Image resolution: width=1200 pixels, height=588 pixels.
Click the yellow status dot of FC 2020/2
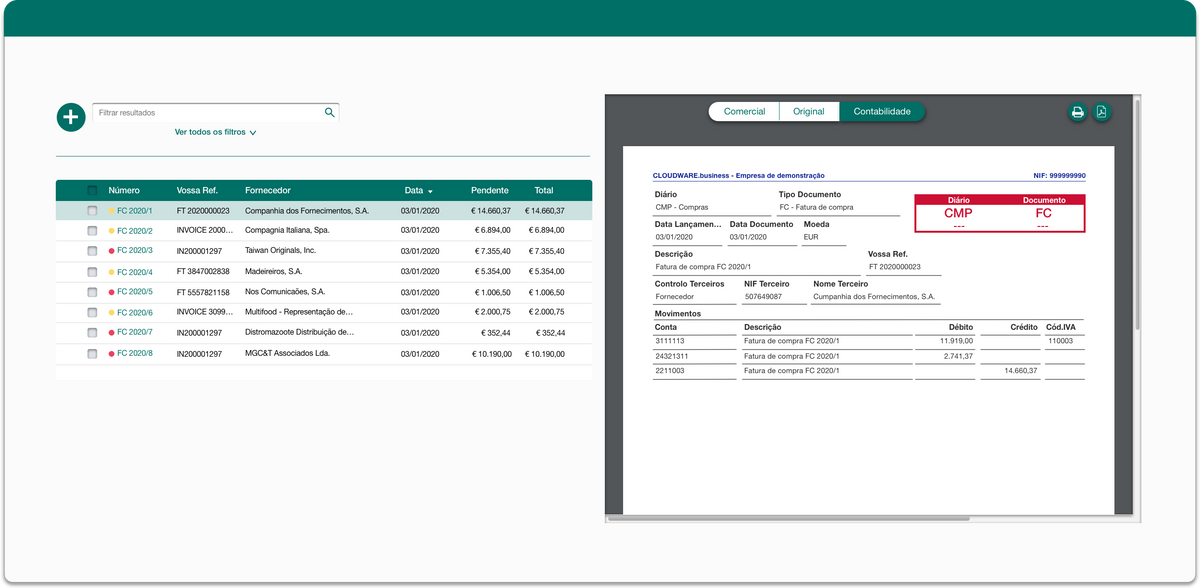tap(112, 231)
